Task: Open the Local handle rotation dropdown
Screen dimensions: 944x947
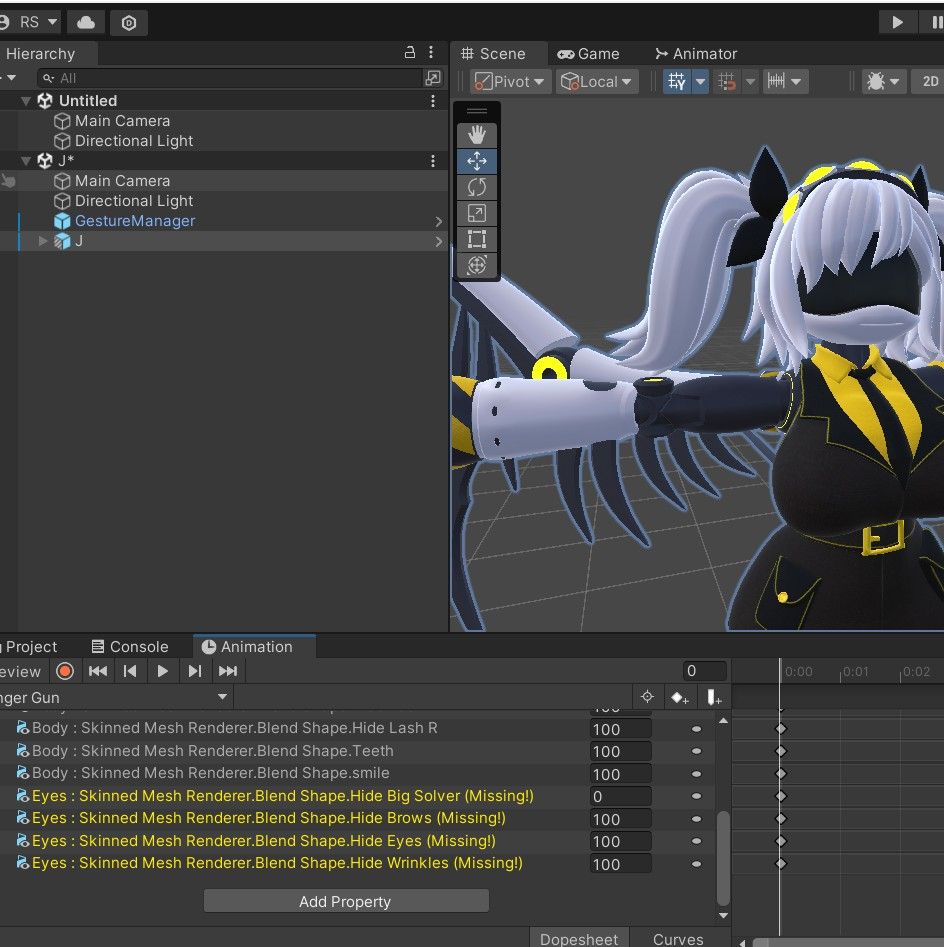Action: pos(596,82)
